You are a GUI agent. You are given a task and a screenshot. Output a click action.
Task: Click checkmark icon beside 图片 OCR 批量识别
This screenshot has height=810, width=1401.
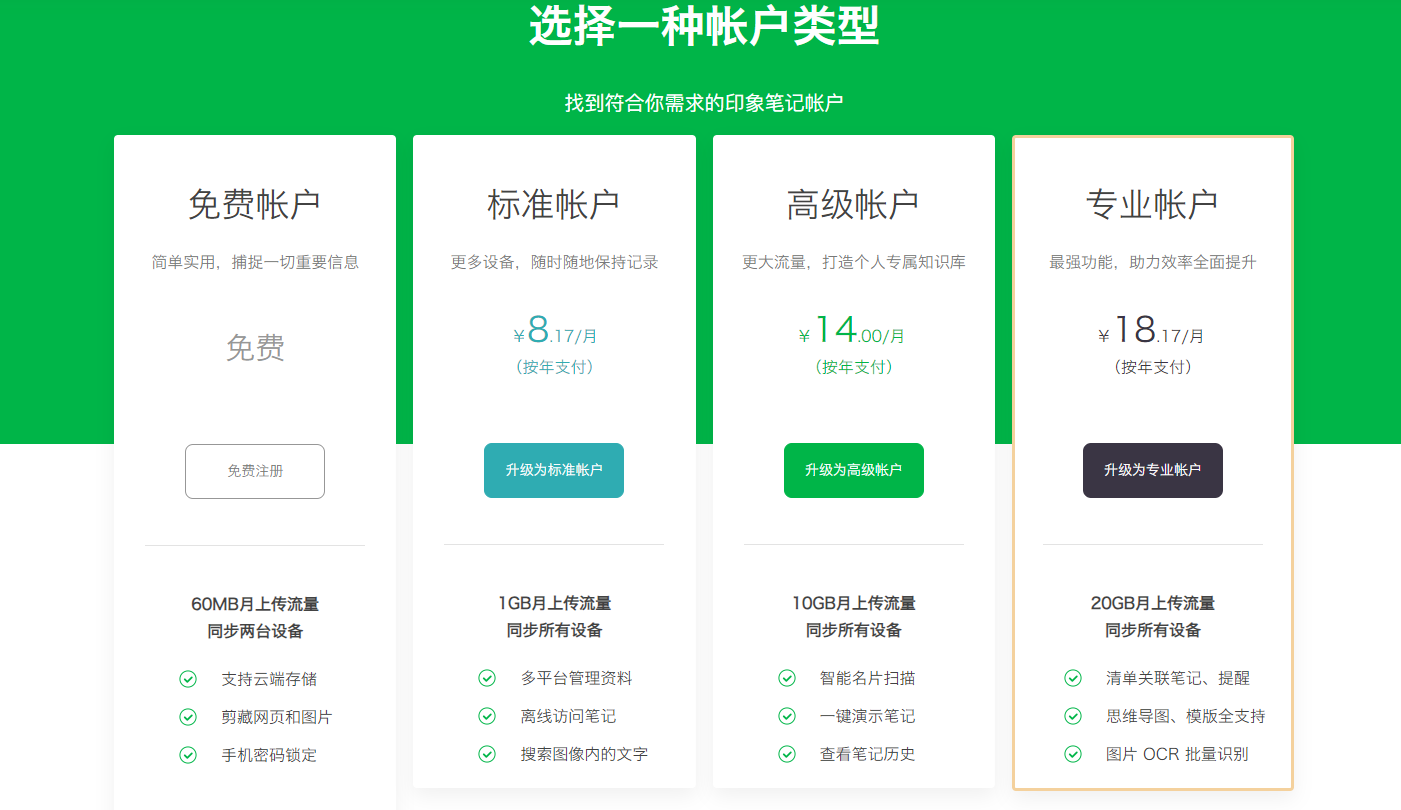1073,754
